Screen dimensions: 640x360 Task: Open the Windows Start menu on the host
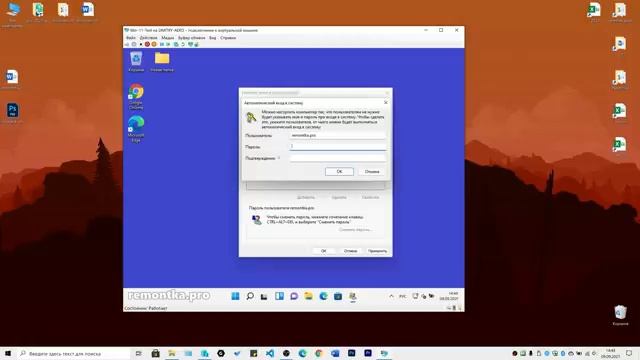8,353
